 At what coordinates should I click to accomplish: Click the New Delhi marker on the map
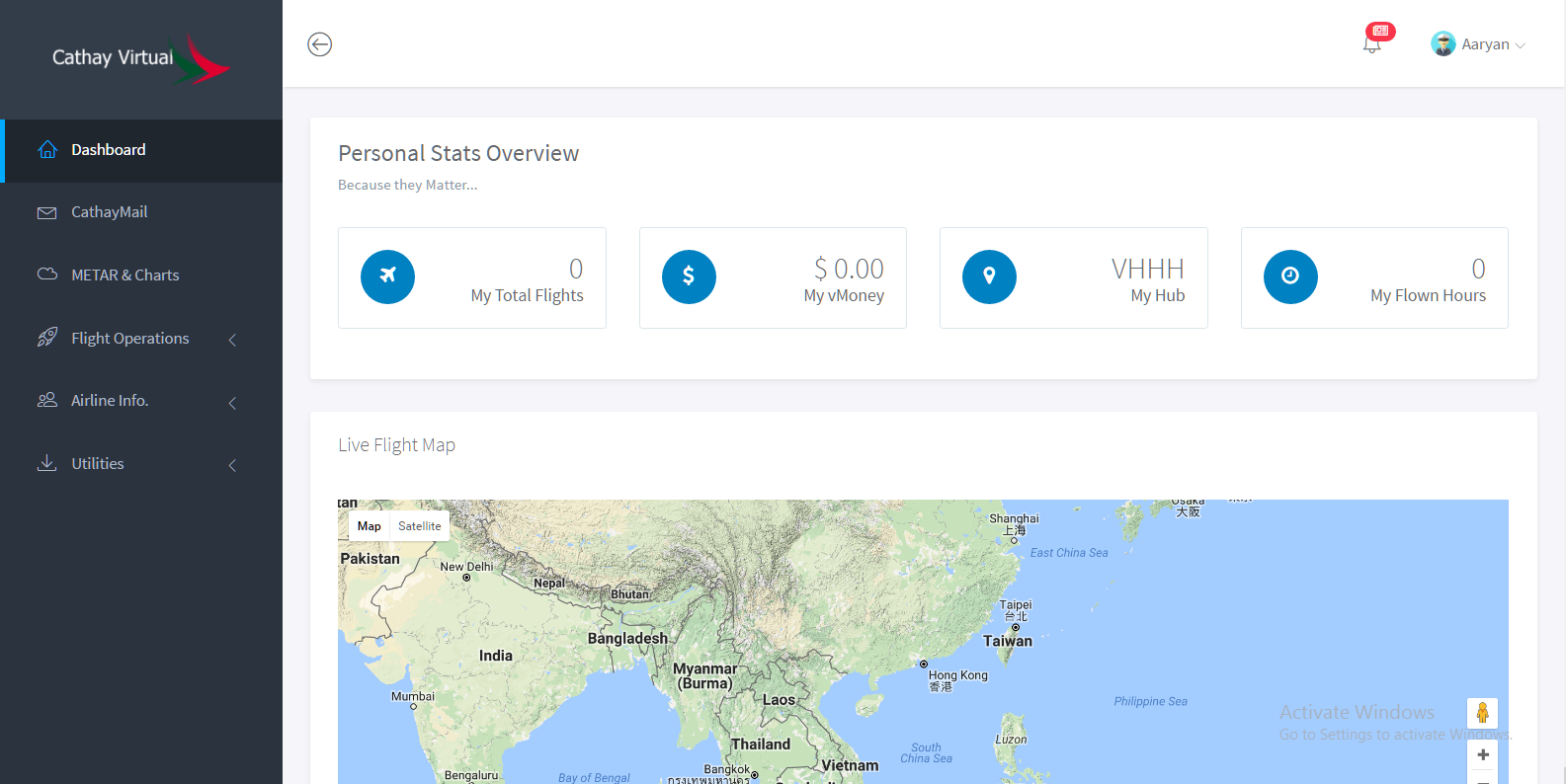466,578
